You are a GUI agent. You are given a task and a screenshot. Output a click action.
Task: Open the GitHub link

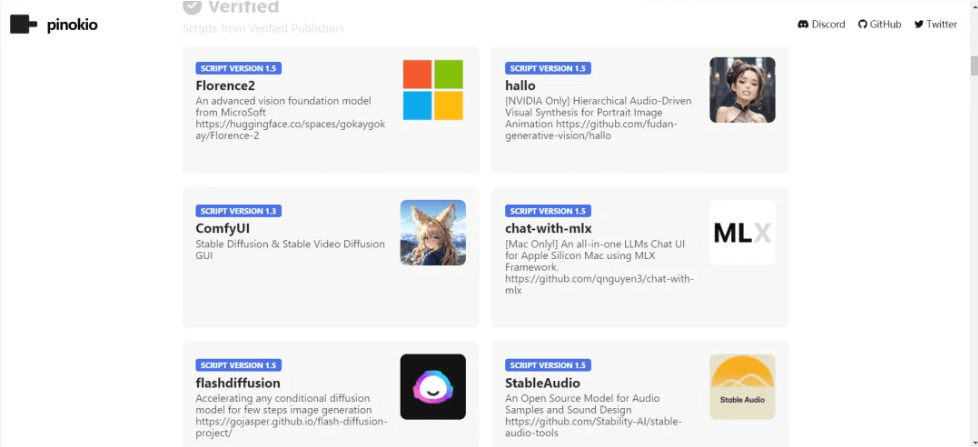tap(879, 24)
